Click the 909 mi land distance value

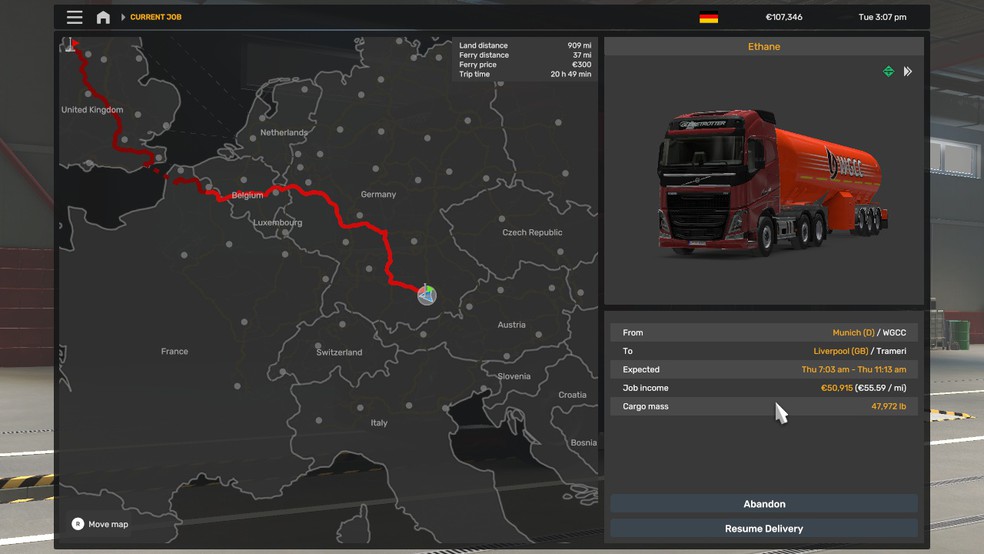579,45
